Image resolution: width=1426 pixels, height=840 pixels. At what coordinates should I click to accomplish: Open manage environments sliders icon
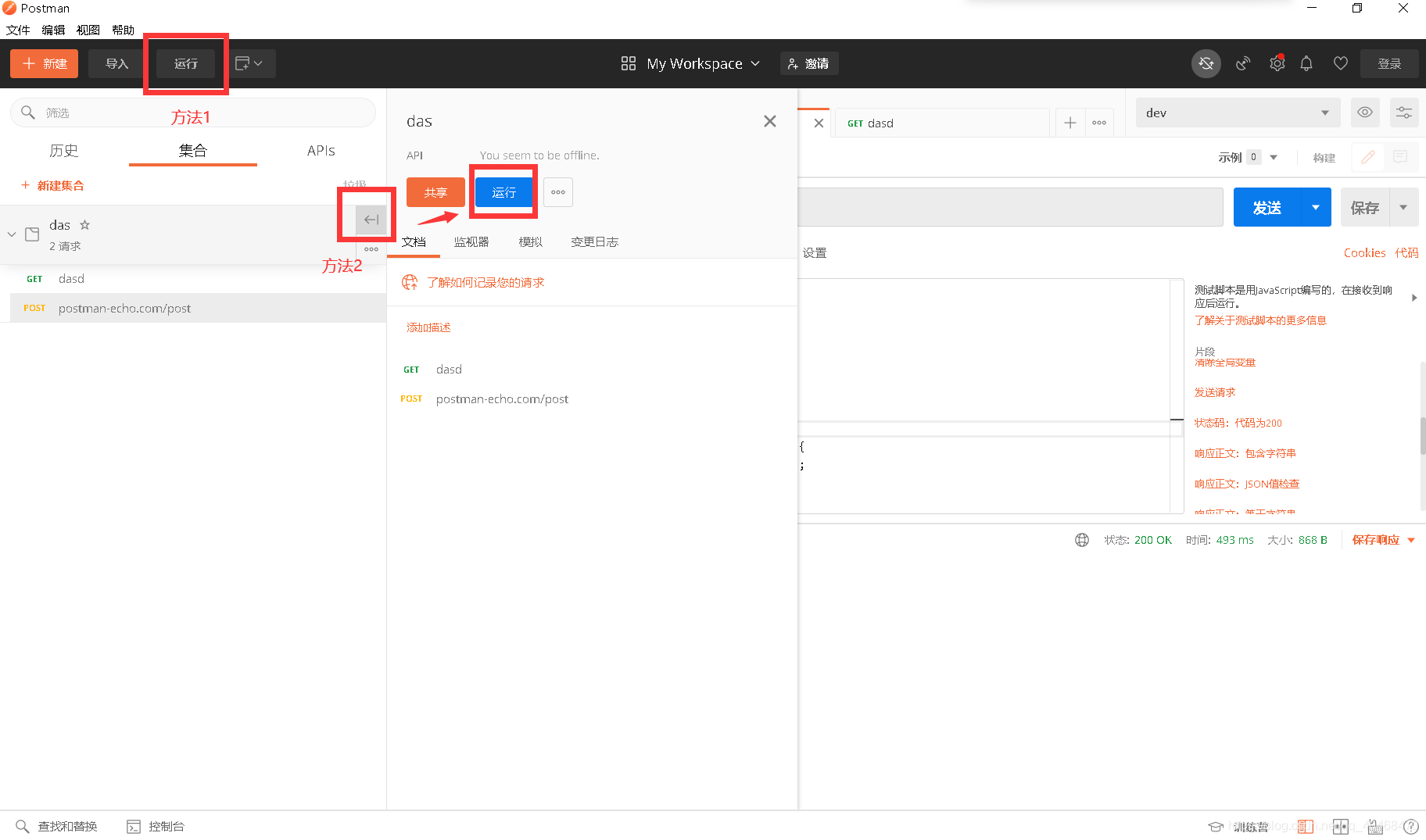point(1404,113)
